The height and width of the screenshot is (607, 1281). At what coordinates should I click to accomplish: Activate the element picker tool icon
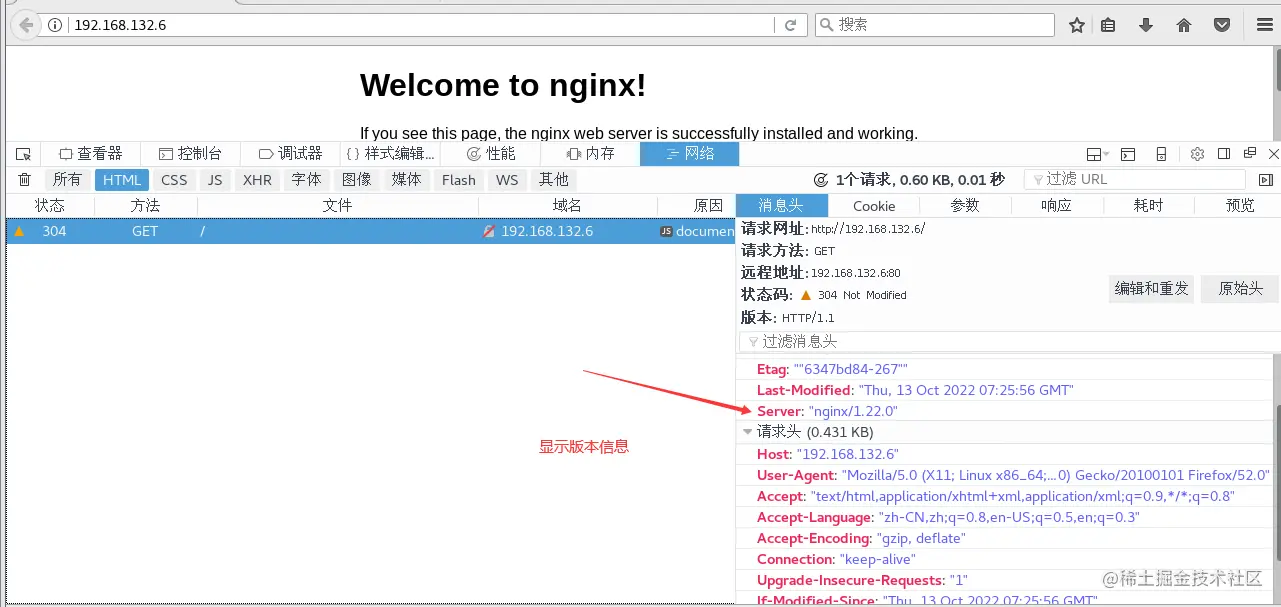[24, 154]
